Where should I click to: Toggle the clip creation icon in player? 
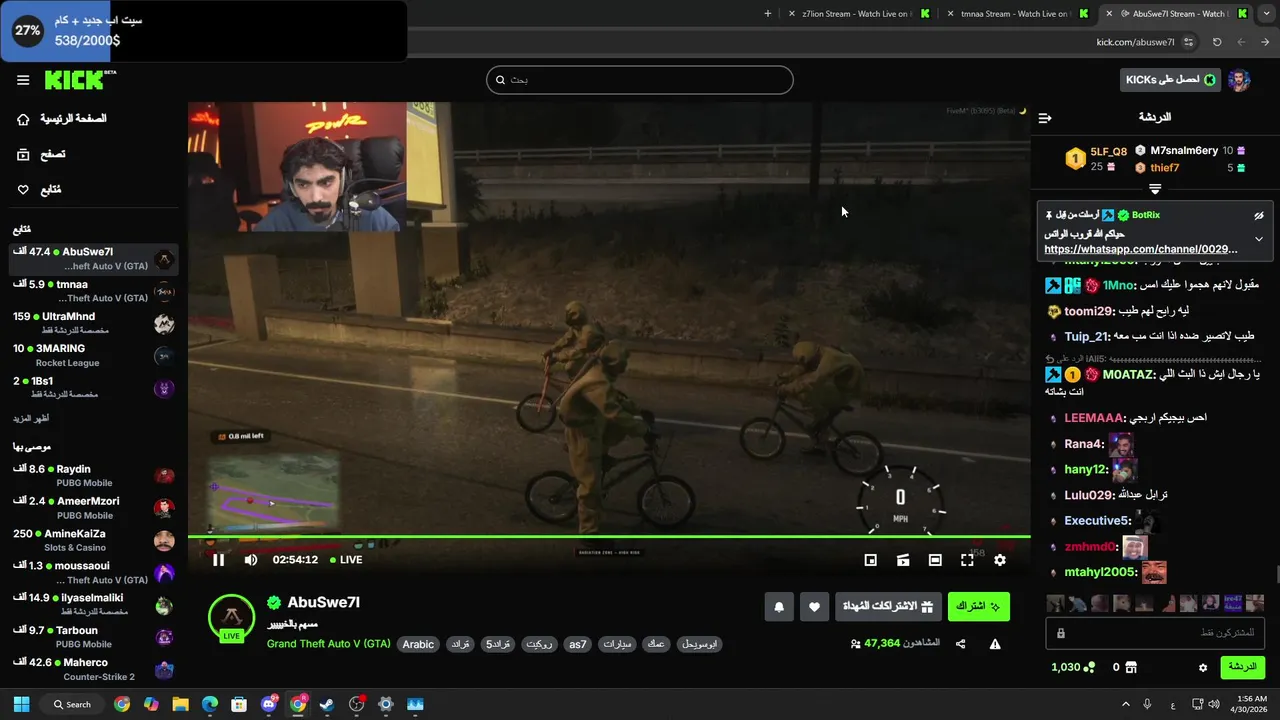[902, 561]
